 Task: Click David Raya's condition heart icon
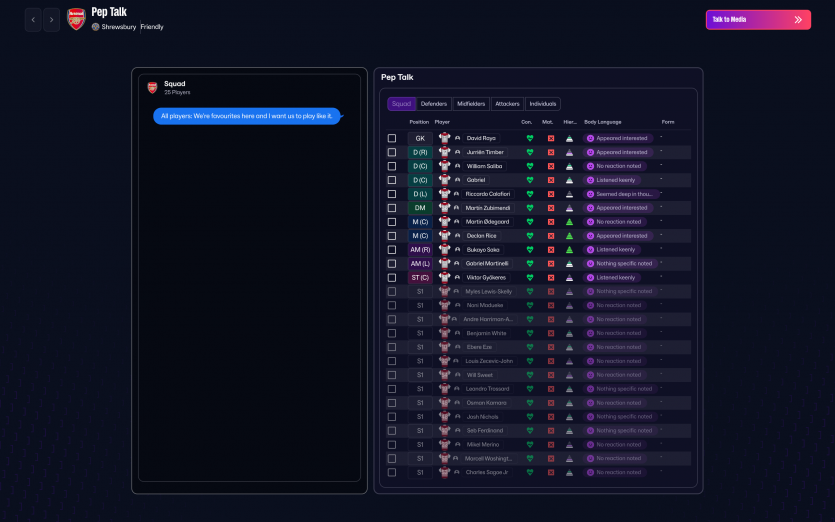click(530, 138)
